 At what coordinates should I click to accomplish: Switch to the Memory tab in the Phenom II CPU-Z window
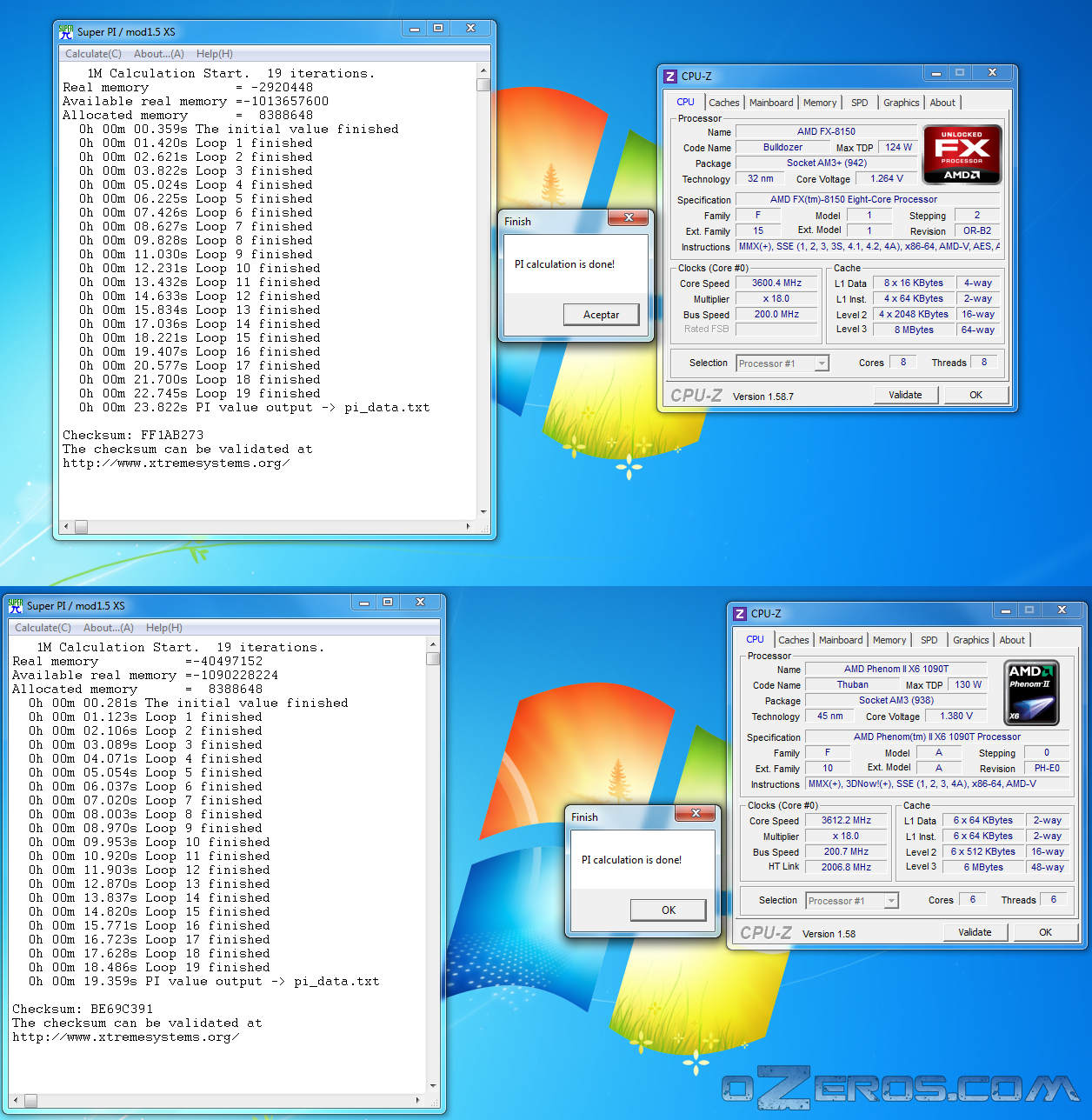(x=889, y=640)
